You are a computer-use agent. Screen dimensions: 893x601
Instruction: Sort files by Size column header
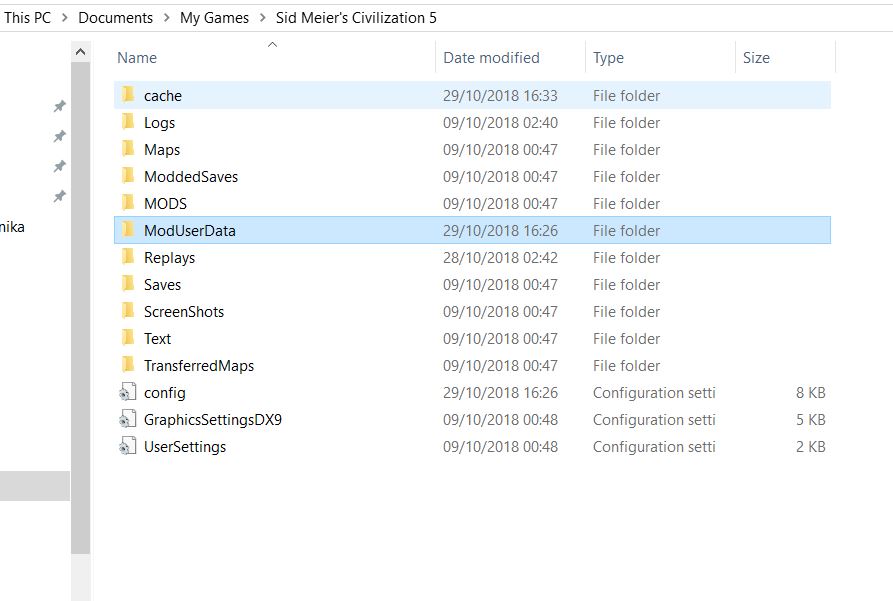pyautogui.click(x=756, y=58)
